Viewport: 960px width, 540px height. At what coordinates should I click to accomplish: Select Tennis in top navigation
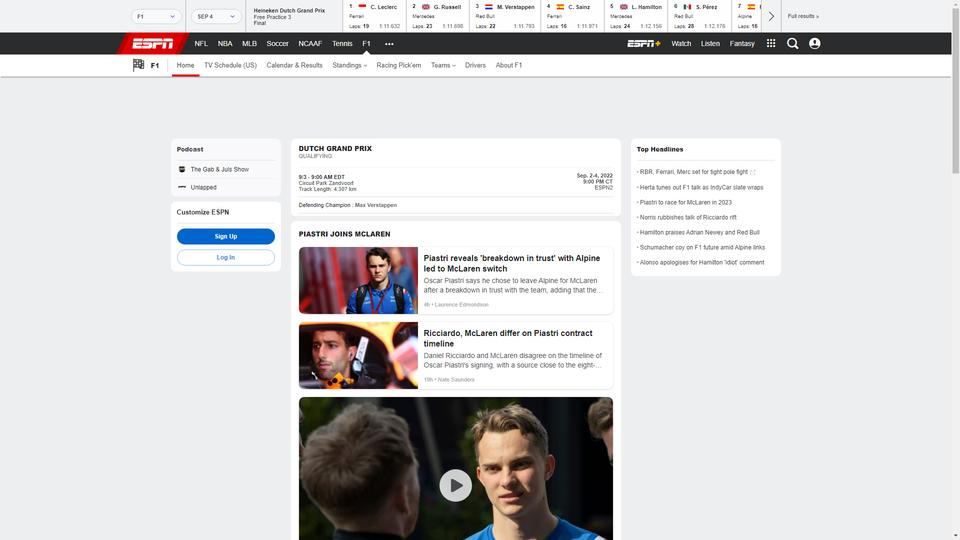click(x=342, y=43)
